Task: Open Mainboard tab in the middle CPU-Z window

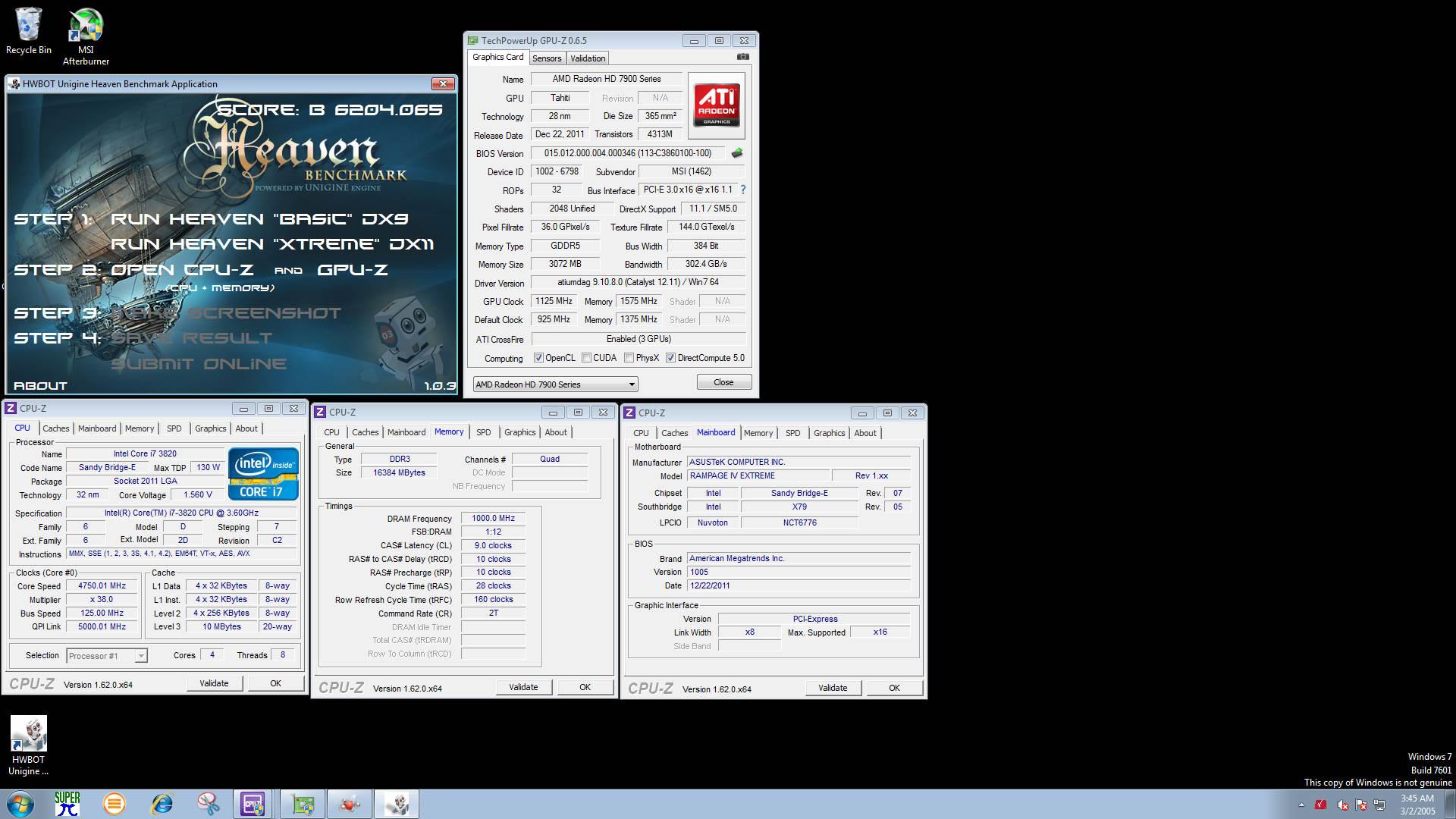Action: 406,432
